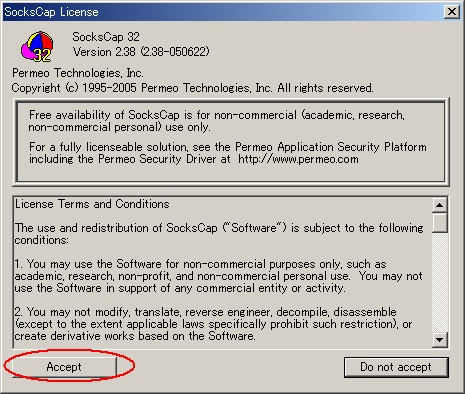
Task: Click the Copyright 1995-2005 line
Action: tap(192, 88)
